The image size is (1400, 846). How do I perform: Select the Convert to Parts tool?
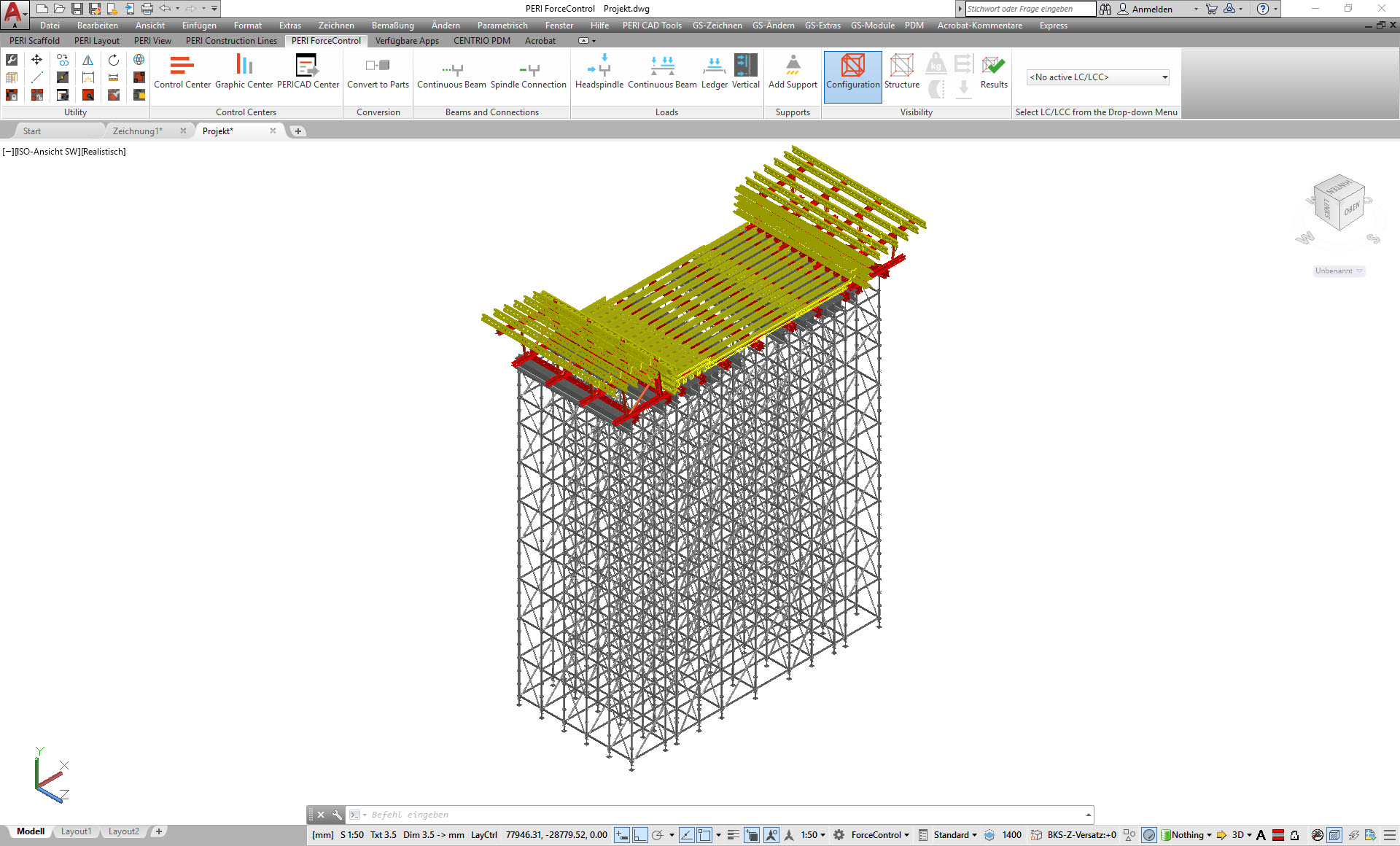click(378, 73)
